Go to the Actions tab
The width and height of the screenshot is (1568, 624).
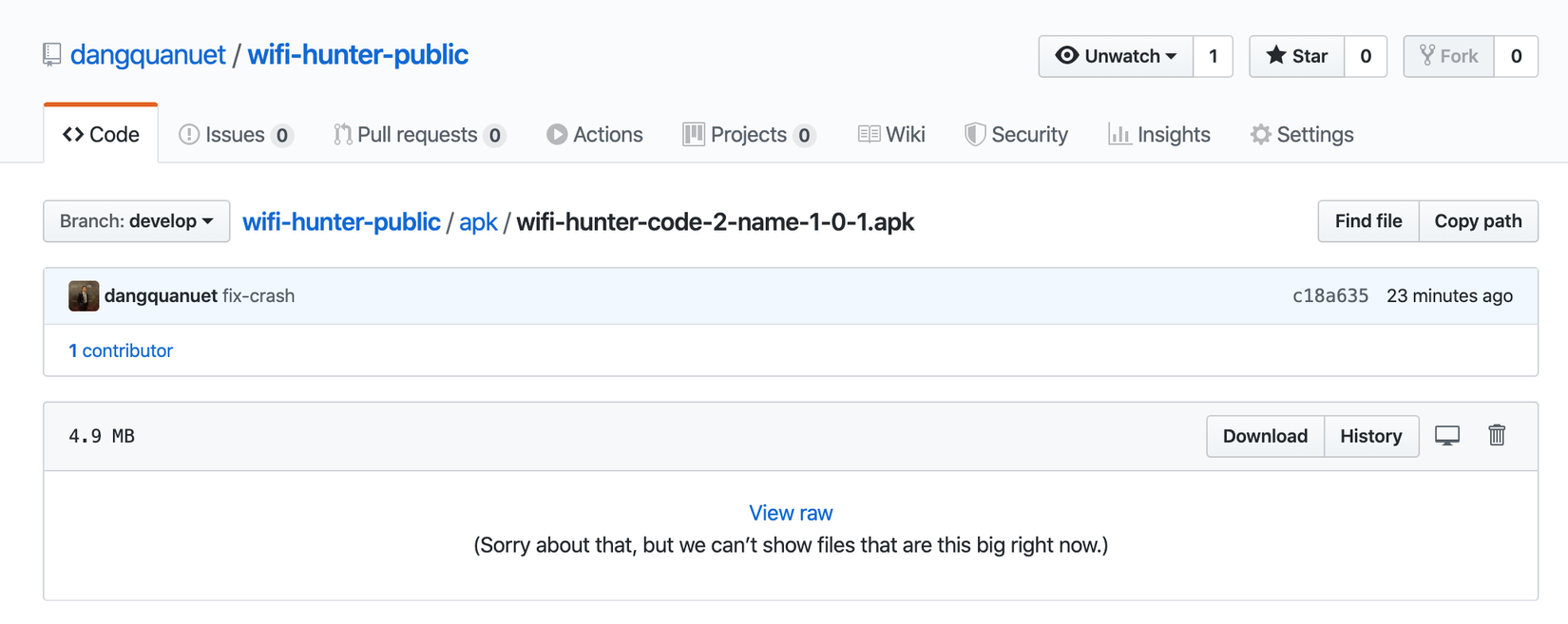[x=595, y=135]
